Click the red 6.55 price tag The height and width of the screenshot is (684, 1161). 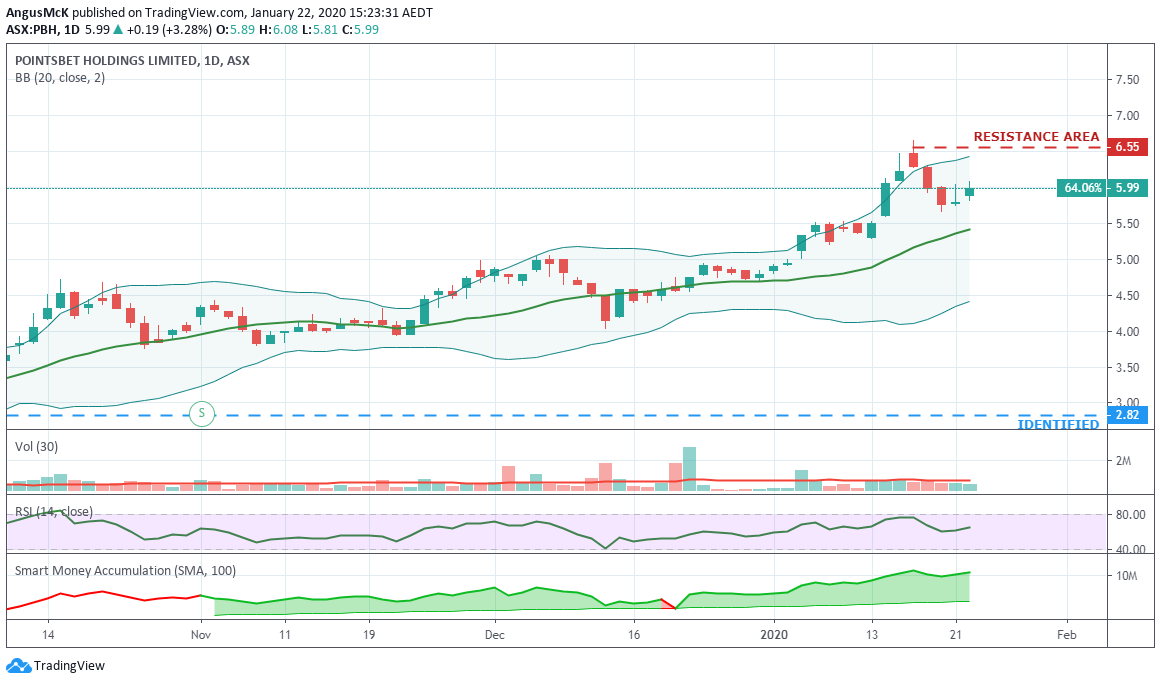pos(1128,147)
